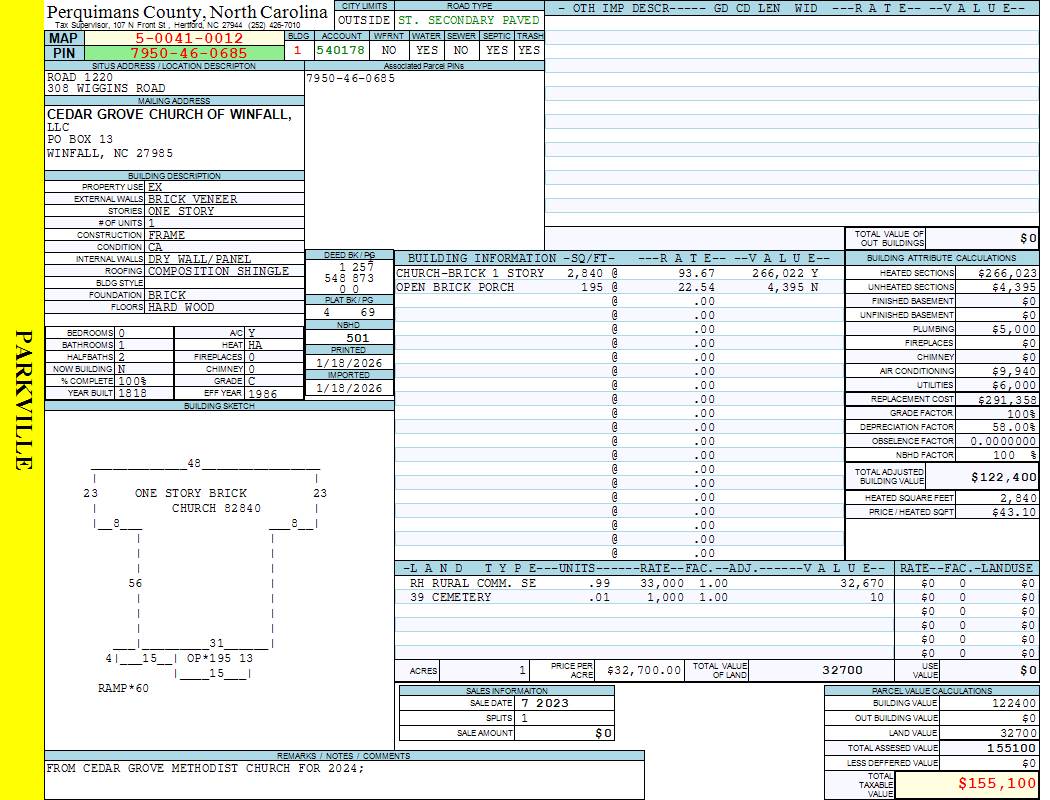Select associated parcel PIN under Associated Parcel PINs
This screenshot has height=800, width=1050.
click(350, 78)
